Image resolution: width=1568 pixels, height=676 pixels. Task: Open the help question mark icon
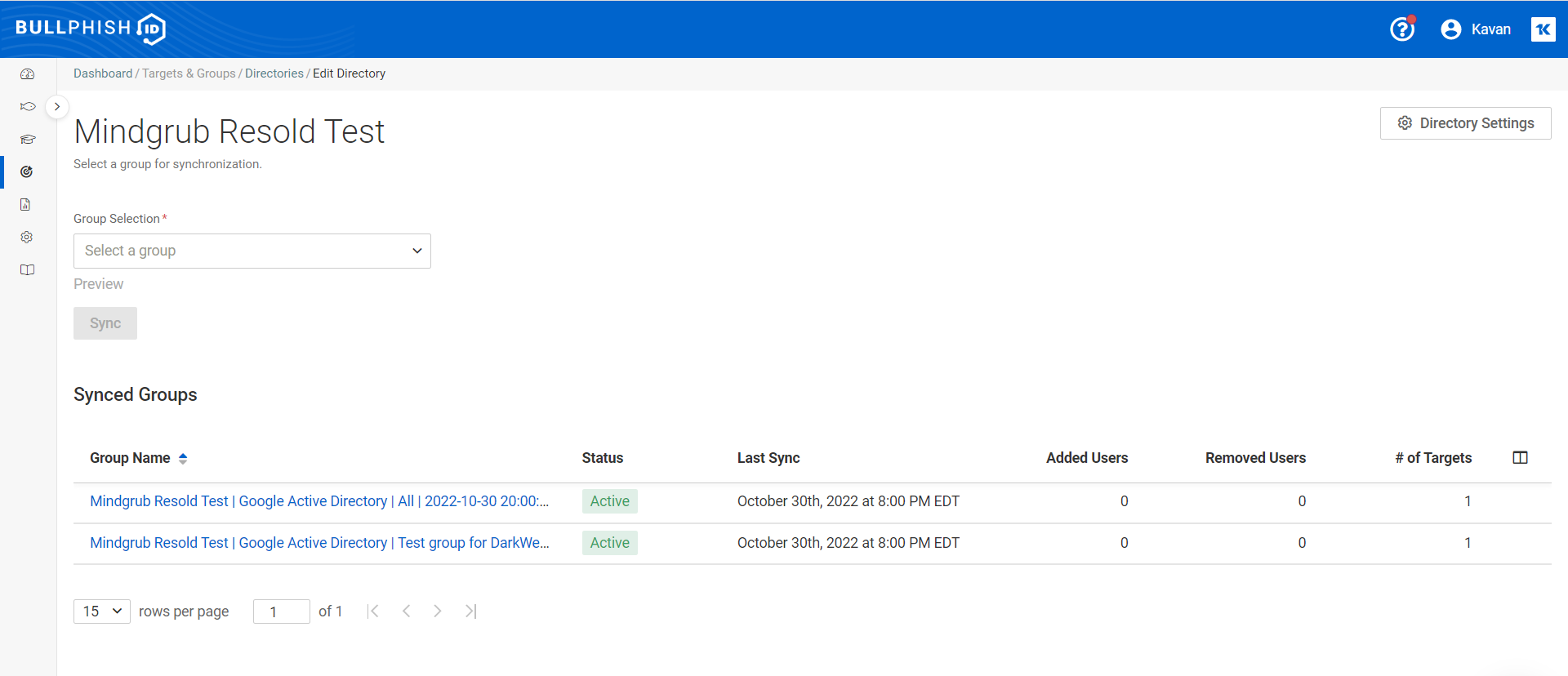[1402, 29]
